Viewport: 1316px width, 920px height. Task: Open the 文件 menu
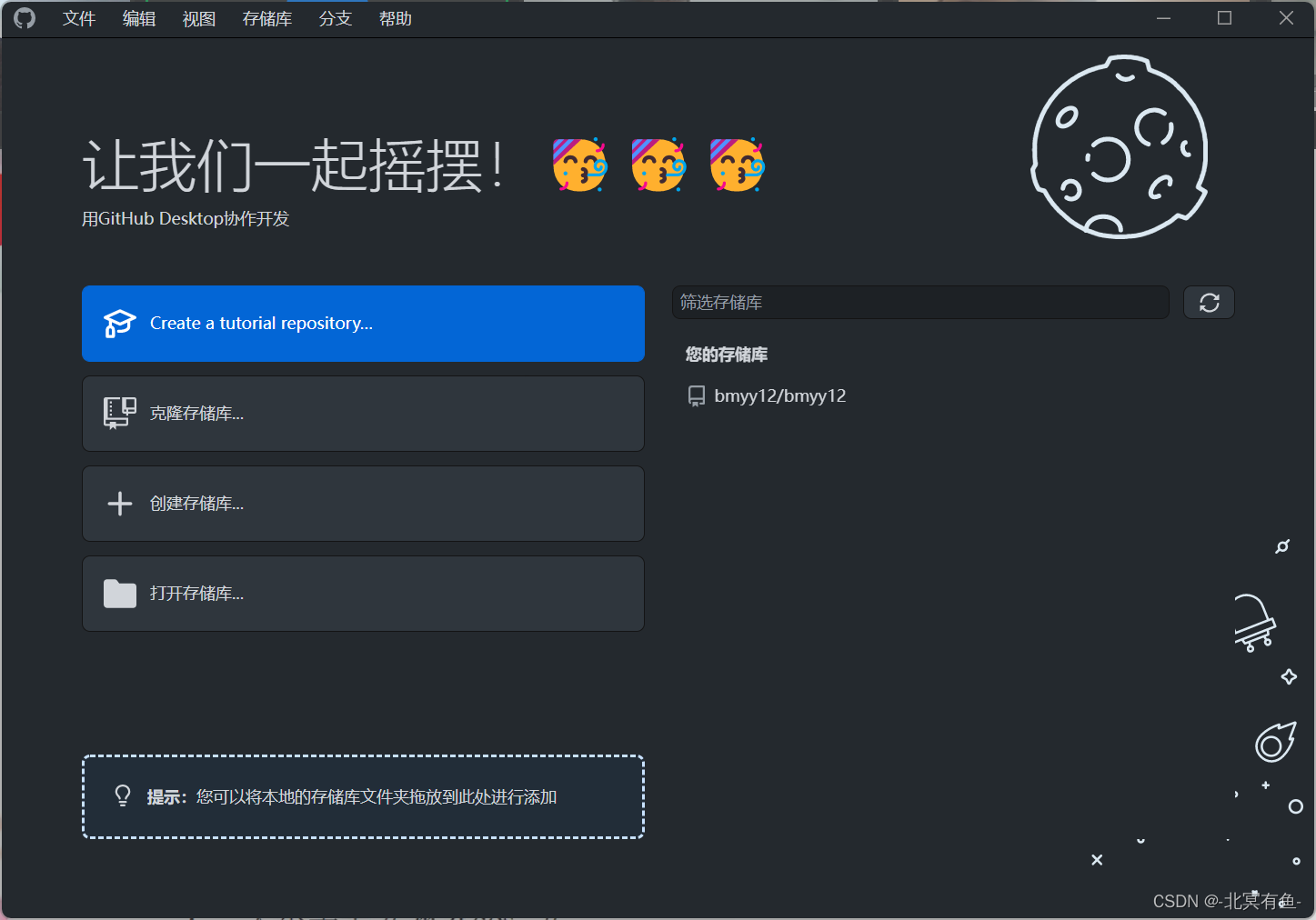pyautogui.click(x=79, y=18)
